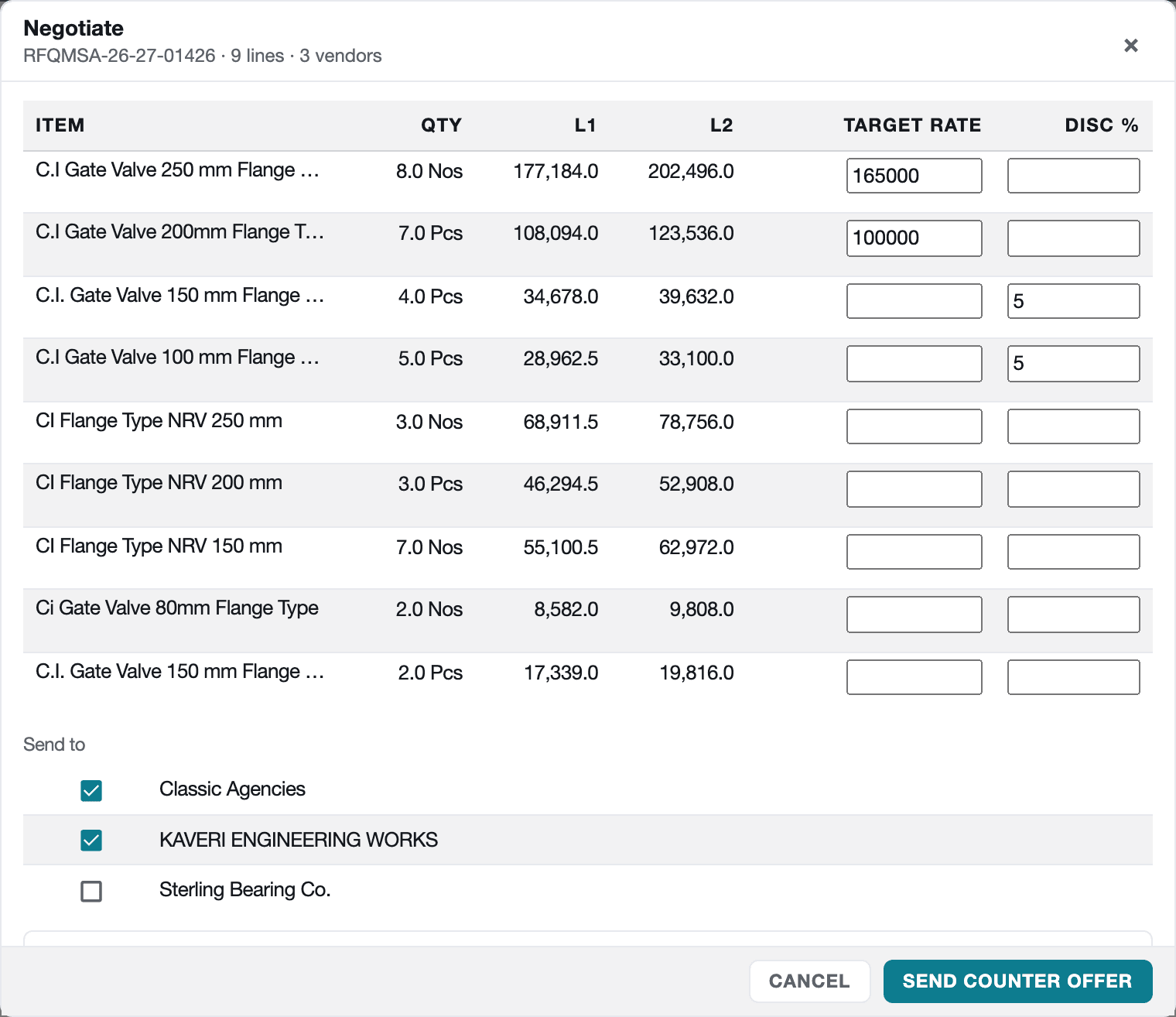This screenshot has height=1017, width=1176.
Task: Select item 'CI Flange Type NRV 250 mm'
Action: point(159,421)
